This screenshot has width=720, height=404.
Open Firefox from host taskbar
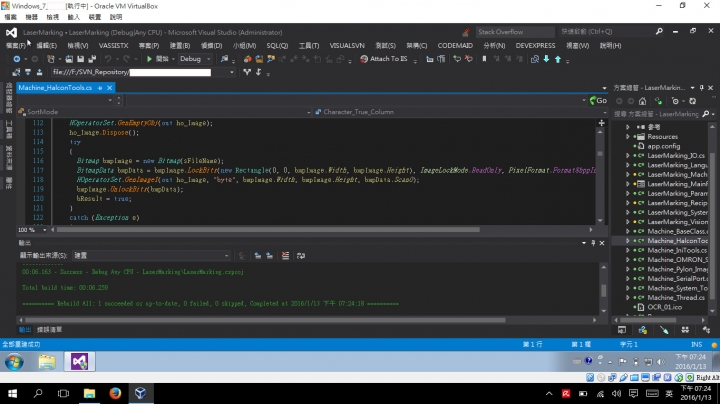[x=115, y=393]
